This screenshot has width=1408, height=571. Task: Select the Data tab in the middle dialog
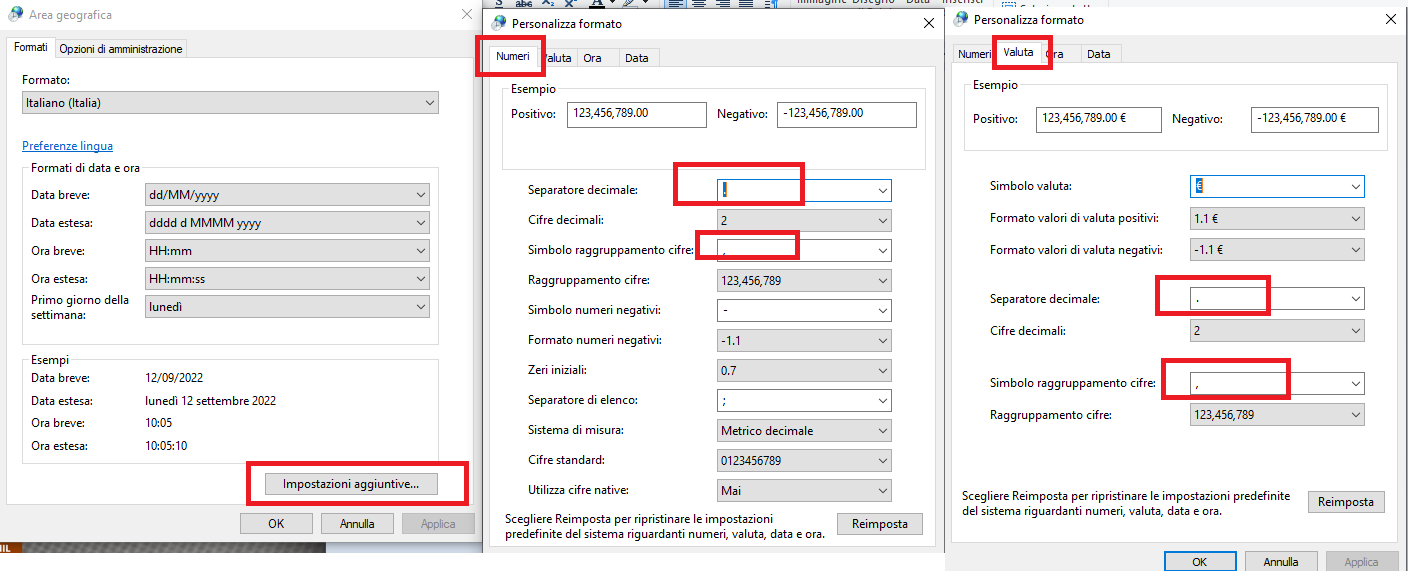(x=637, y=58)
